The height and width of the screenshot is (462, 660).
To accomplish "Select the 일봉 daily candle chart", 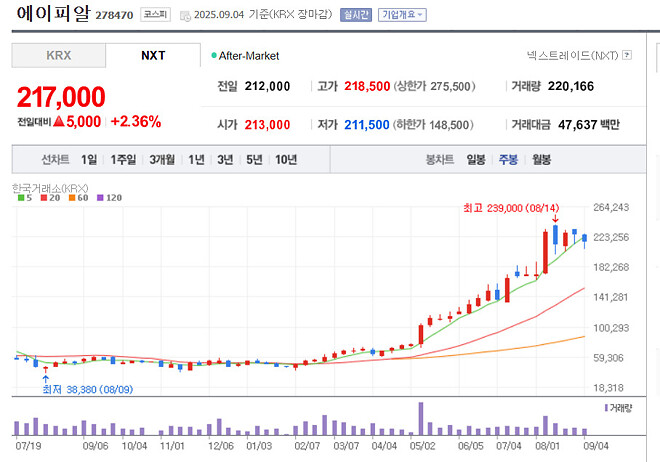I will tap(476, 159).
